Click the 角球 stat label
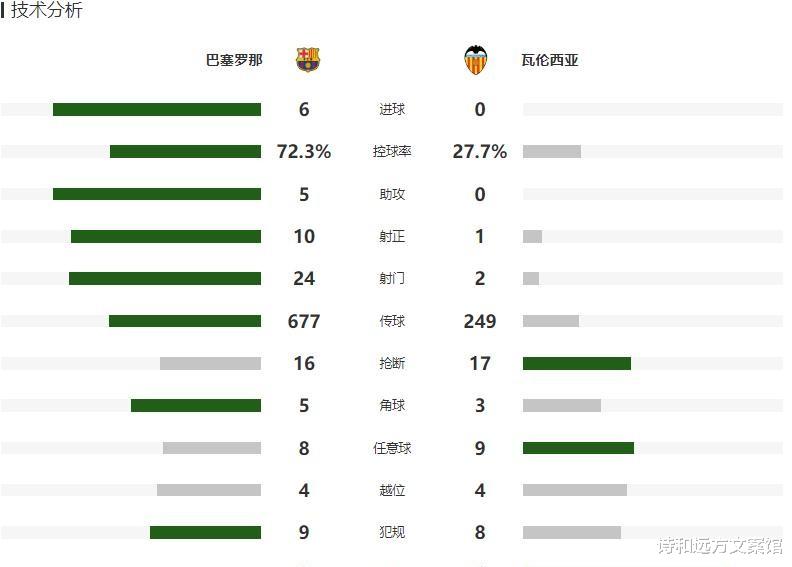This screenshot has height=567, width=792. pyautogui.click(x=392, y=406)
